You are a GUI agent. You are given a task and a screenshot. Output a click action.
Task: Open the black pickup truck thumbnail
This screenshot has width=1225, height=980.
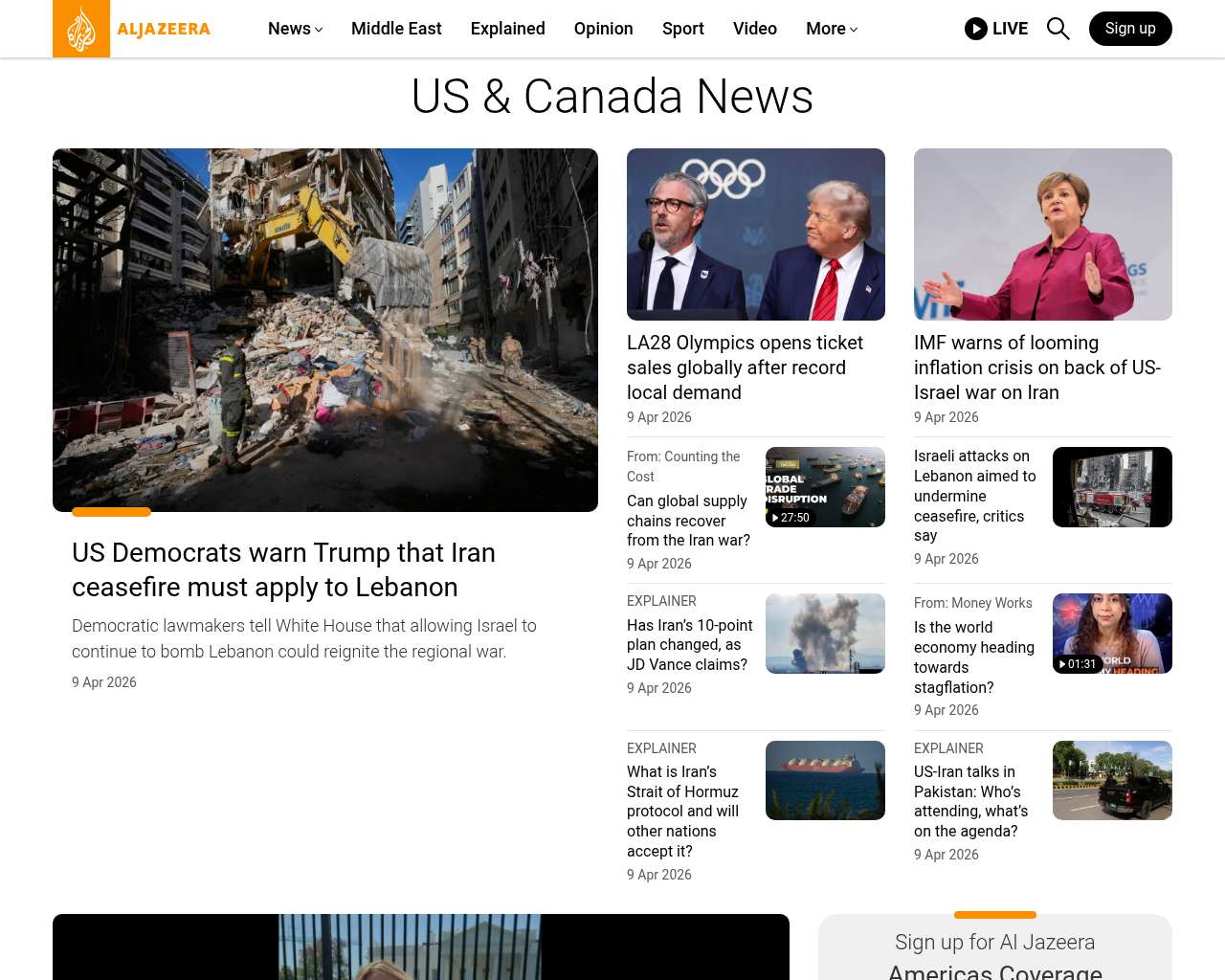pos(1112,780)
